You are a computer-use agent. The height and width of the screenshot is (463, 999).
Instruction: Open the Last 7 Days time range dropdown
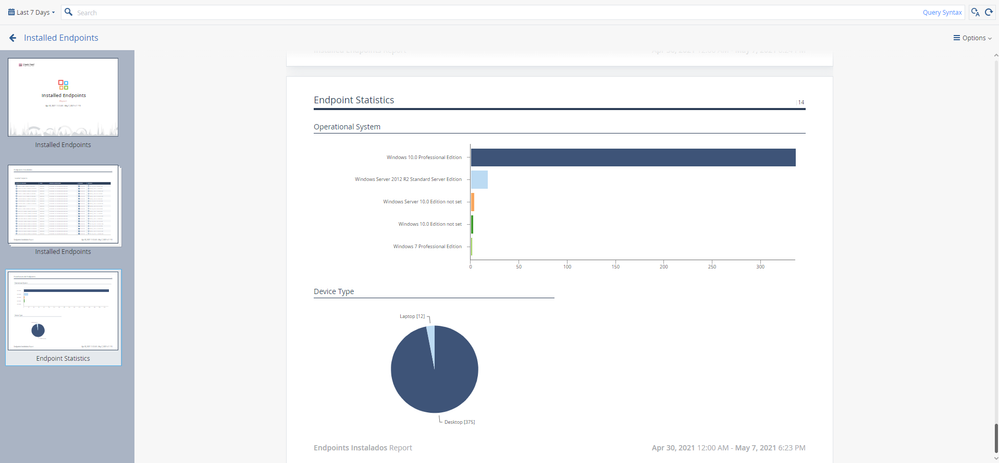click(x=31, y=12)
